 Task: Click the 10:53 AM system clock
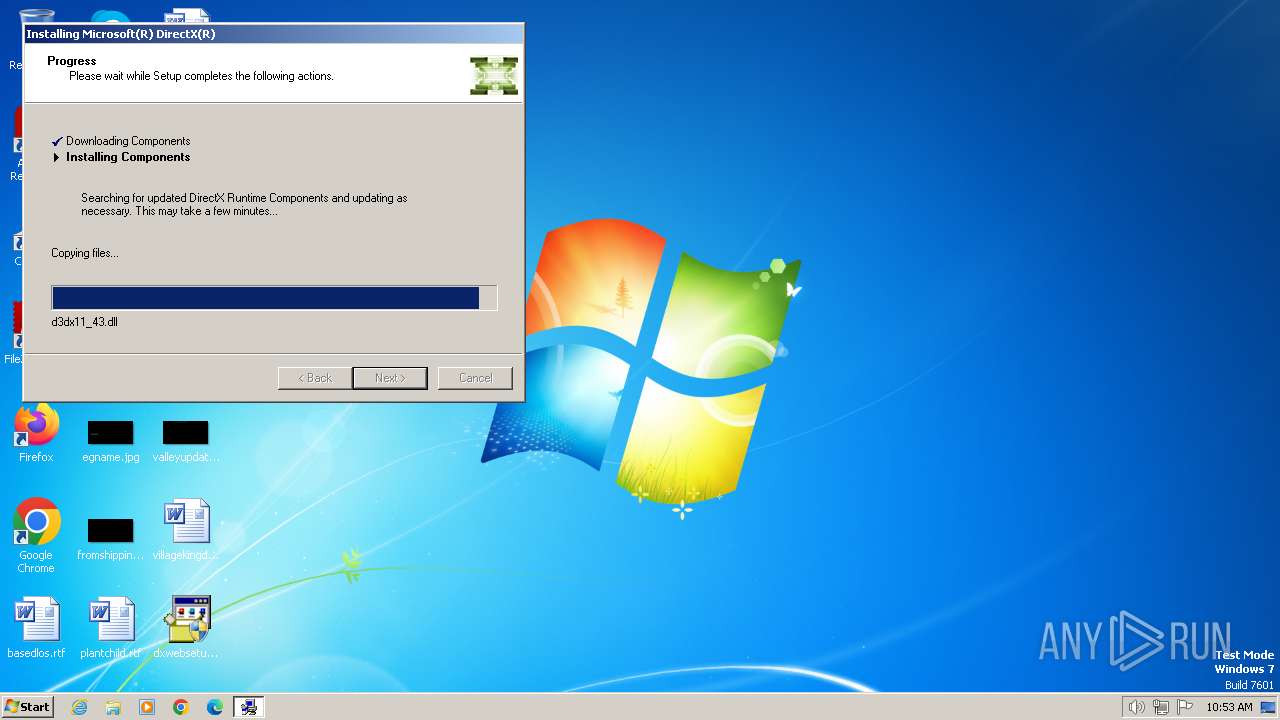click(1229, 707)
